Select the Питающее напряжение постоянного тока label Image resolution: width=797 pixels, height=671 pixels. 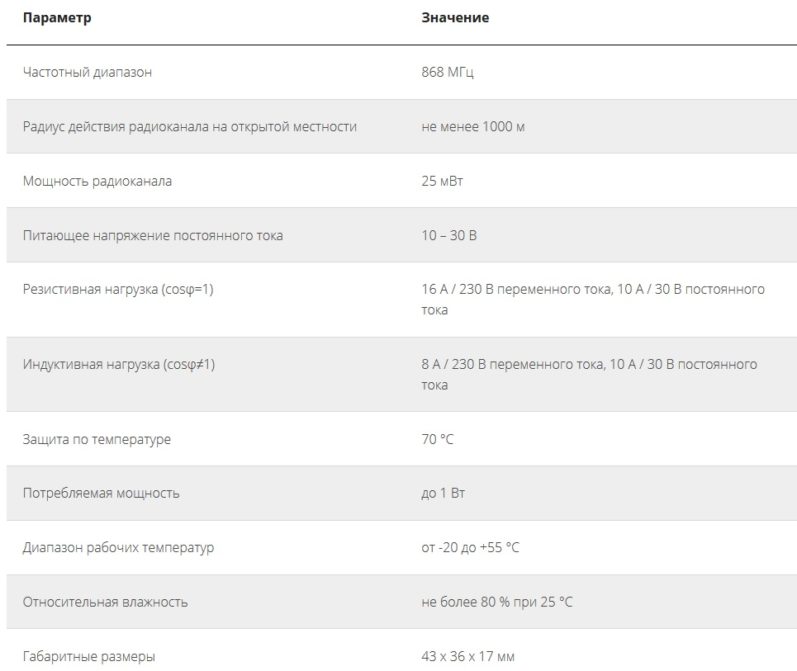pos(152,235)
